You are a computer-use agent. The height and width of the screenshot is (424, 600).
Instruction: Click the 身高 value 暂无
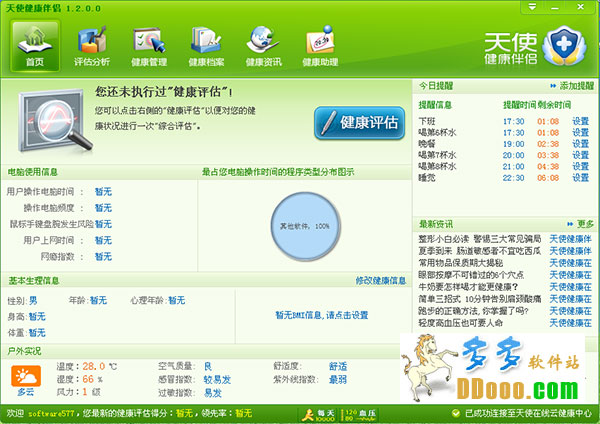click(37, 317)
